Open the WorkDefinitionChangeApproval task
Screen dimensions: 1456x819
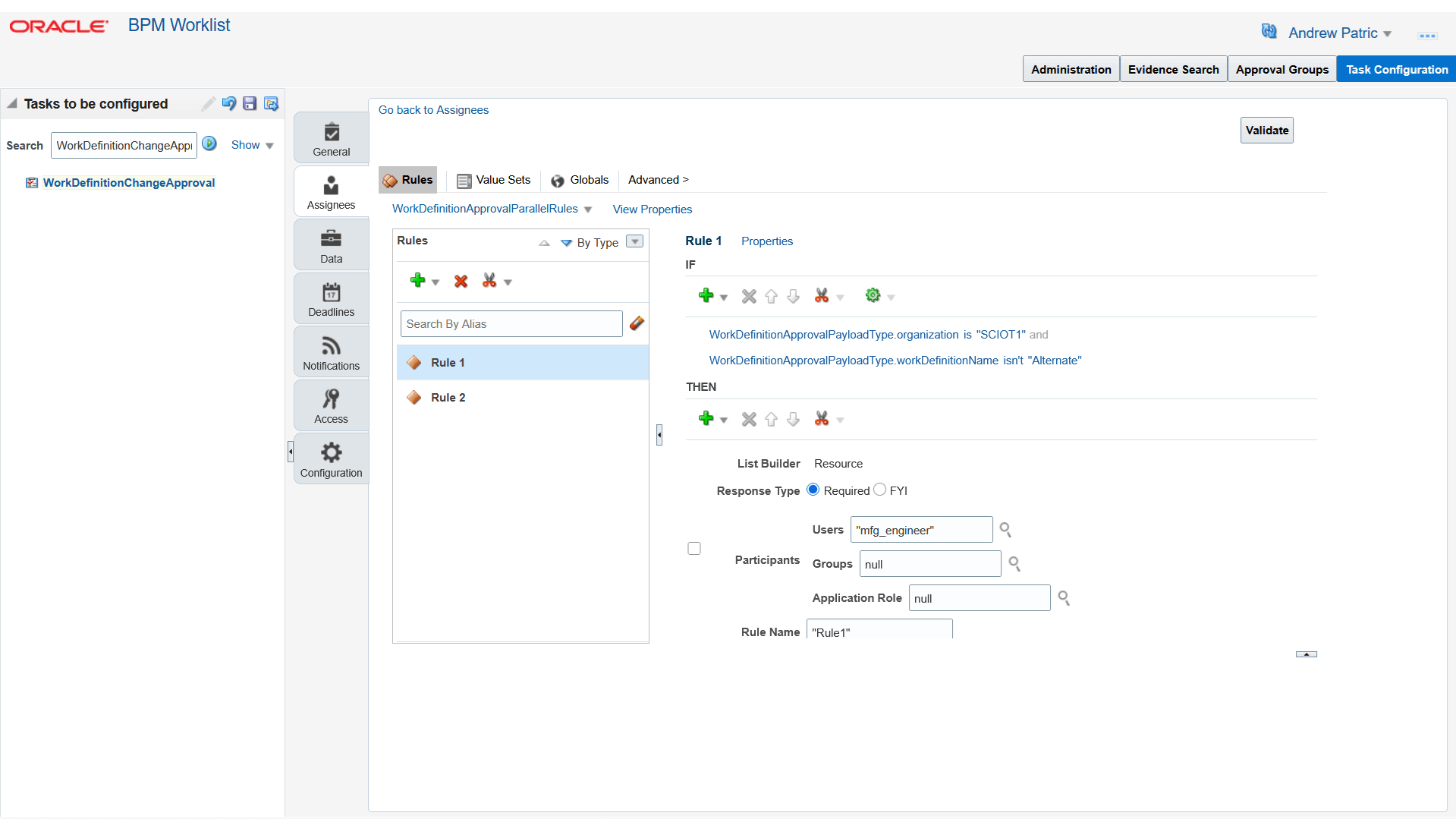coord(128,183)
